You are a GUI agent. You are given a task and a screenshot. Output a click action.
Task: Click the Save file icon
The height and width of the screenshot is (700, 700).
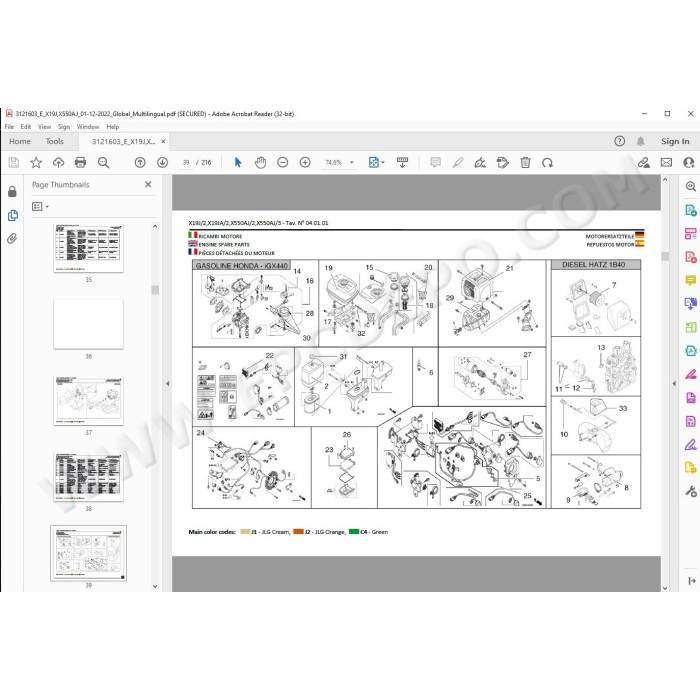14,162
